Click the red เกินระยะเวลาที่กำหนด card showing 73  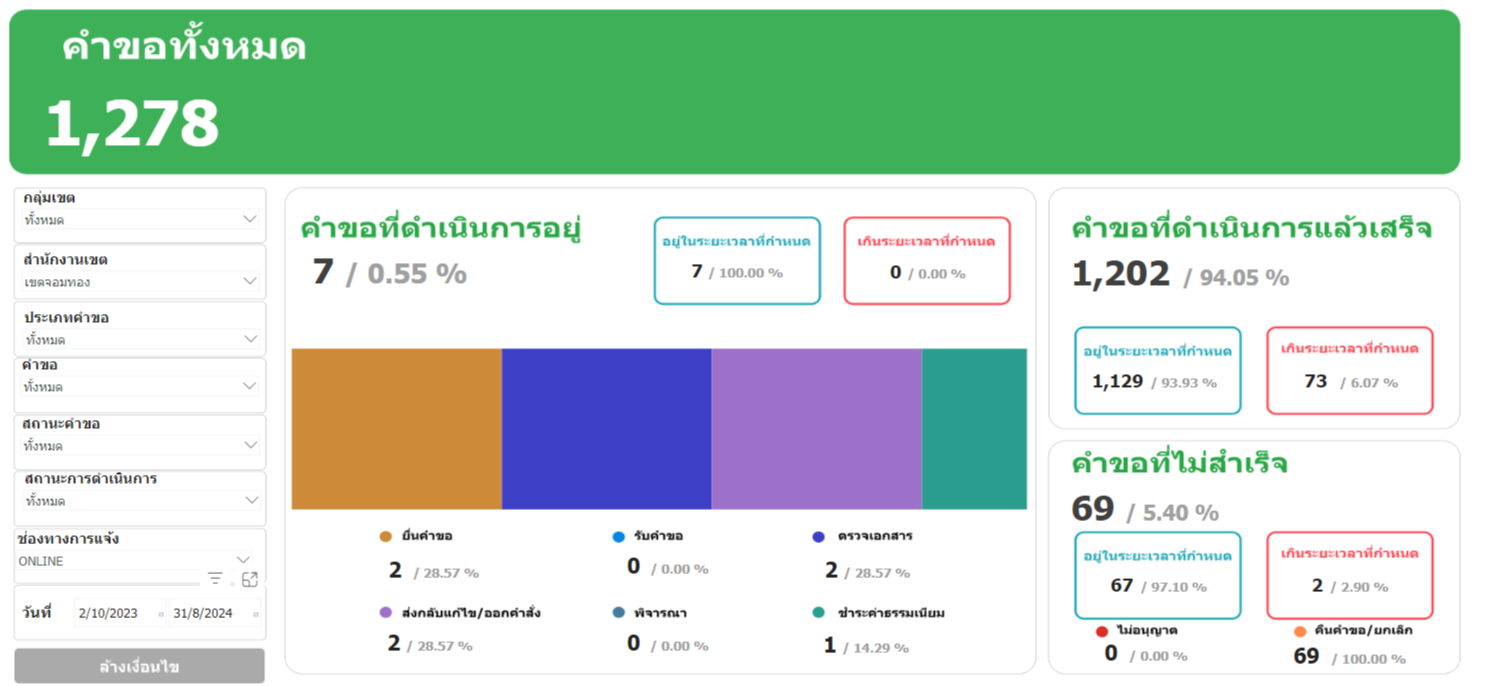click(x=1349, y=370)
